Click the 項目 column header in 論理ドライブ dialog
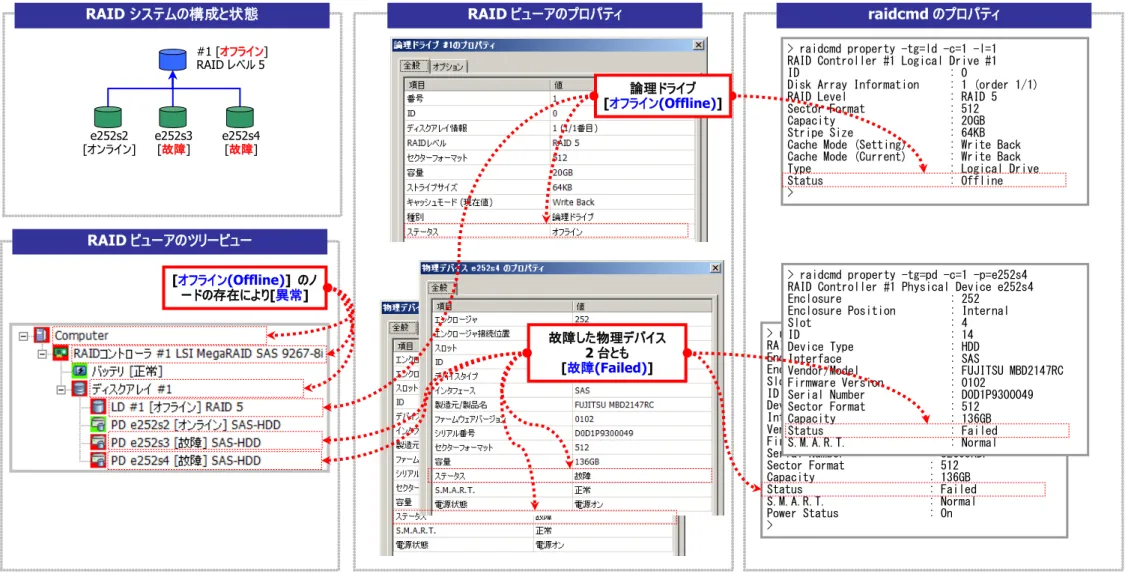Image resolution: width=1131 pixels, height=574 pixels. 477,85
